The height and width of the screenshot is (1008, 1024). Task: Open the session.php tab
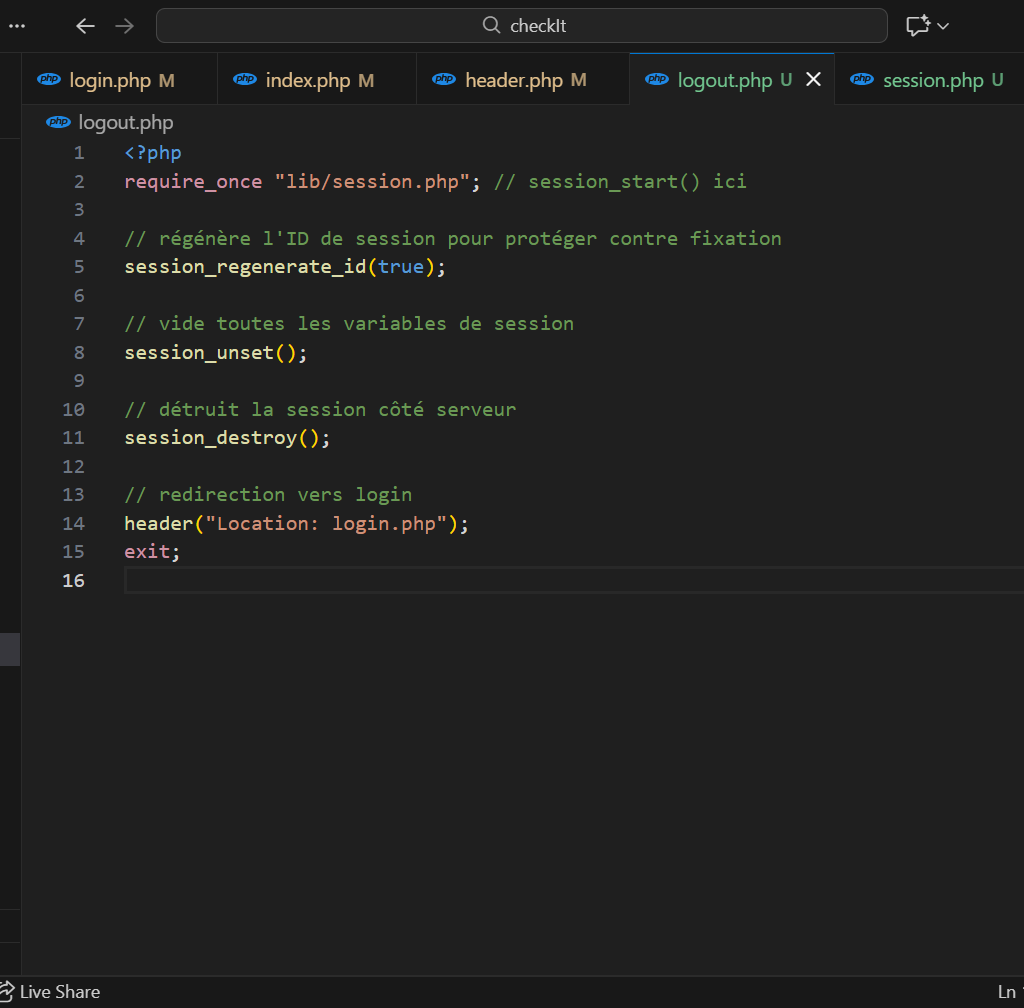pos(933,80)
